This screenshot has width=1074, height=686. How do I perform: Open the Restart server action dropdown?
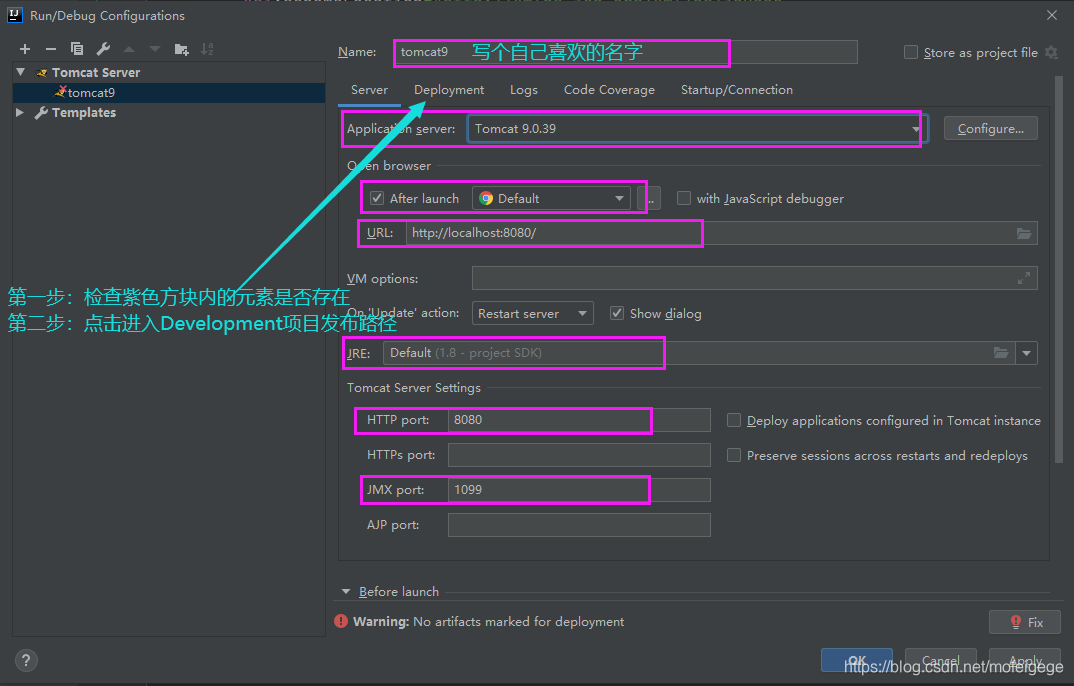point(532,314)
